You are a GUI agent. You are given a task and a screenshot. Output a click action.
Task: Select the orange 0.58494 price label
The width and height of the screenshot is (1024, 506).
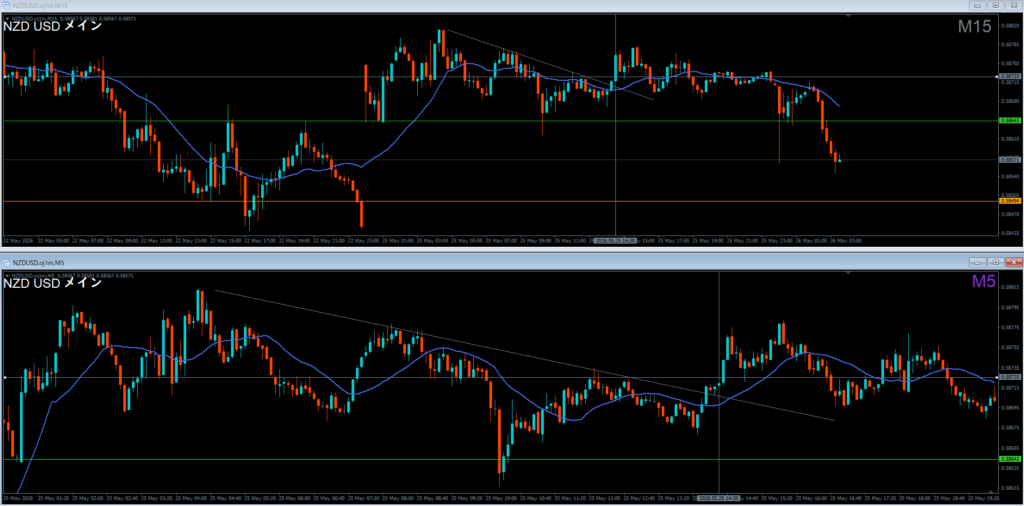point(1009,201)
